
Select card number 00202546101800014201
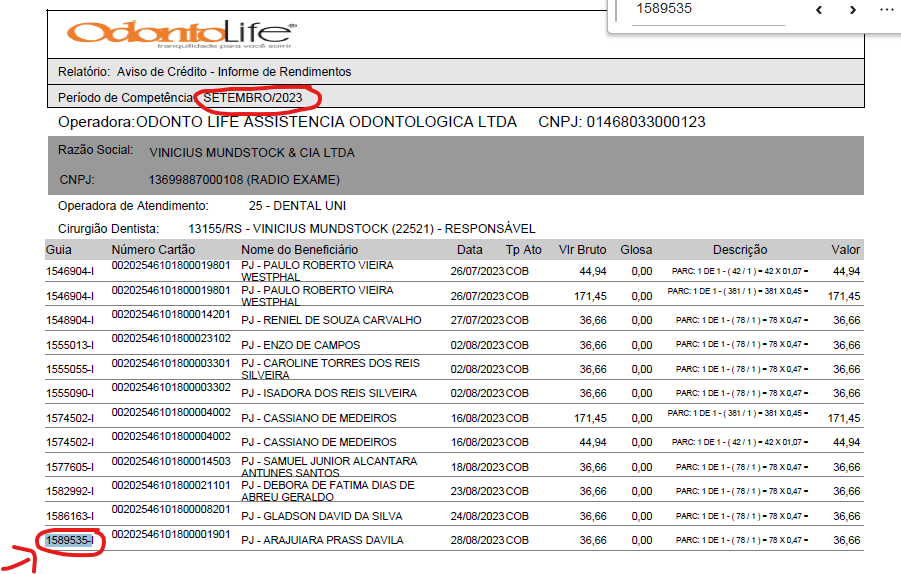coord(171,314)
